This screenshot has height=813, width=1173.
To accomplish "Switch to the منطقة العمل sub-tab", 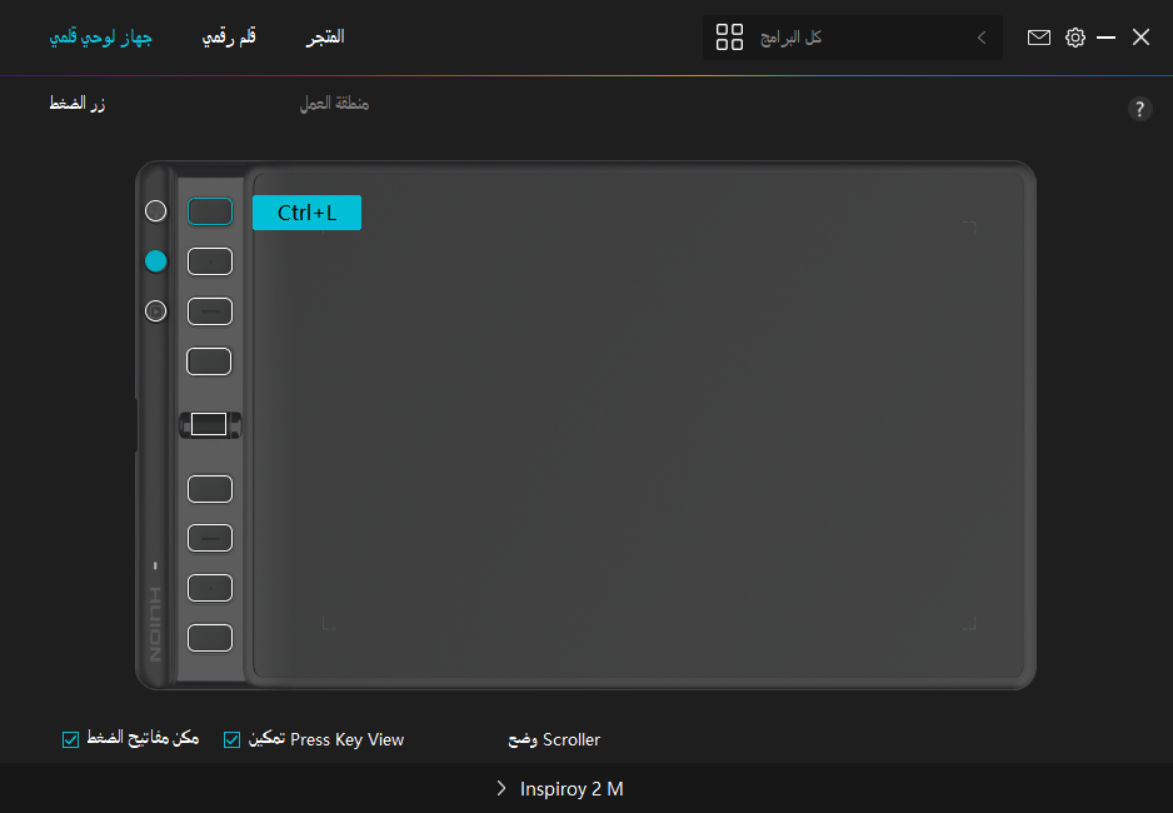I will click(334, 104).
